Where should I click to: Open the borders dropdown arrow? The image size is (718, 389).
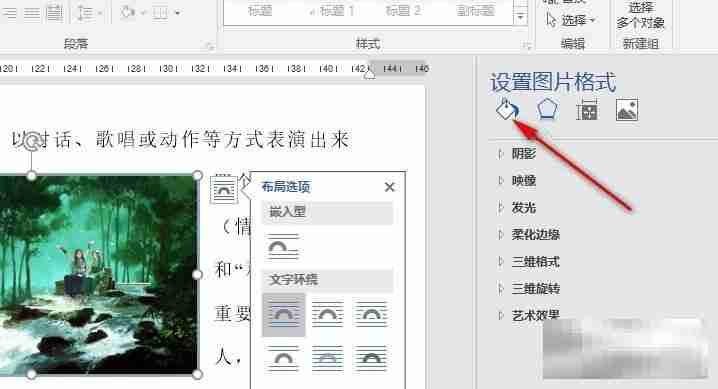(x=177, y=13)
